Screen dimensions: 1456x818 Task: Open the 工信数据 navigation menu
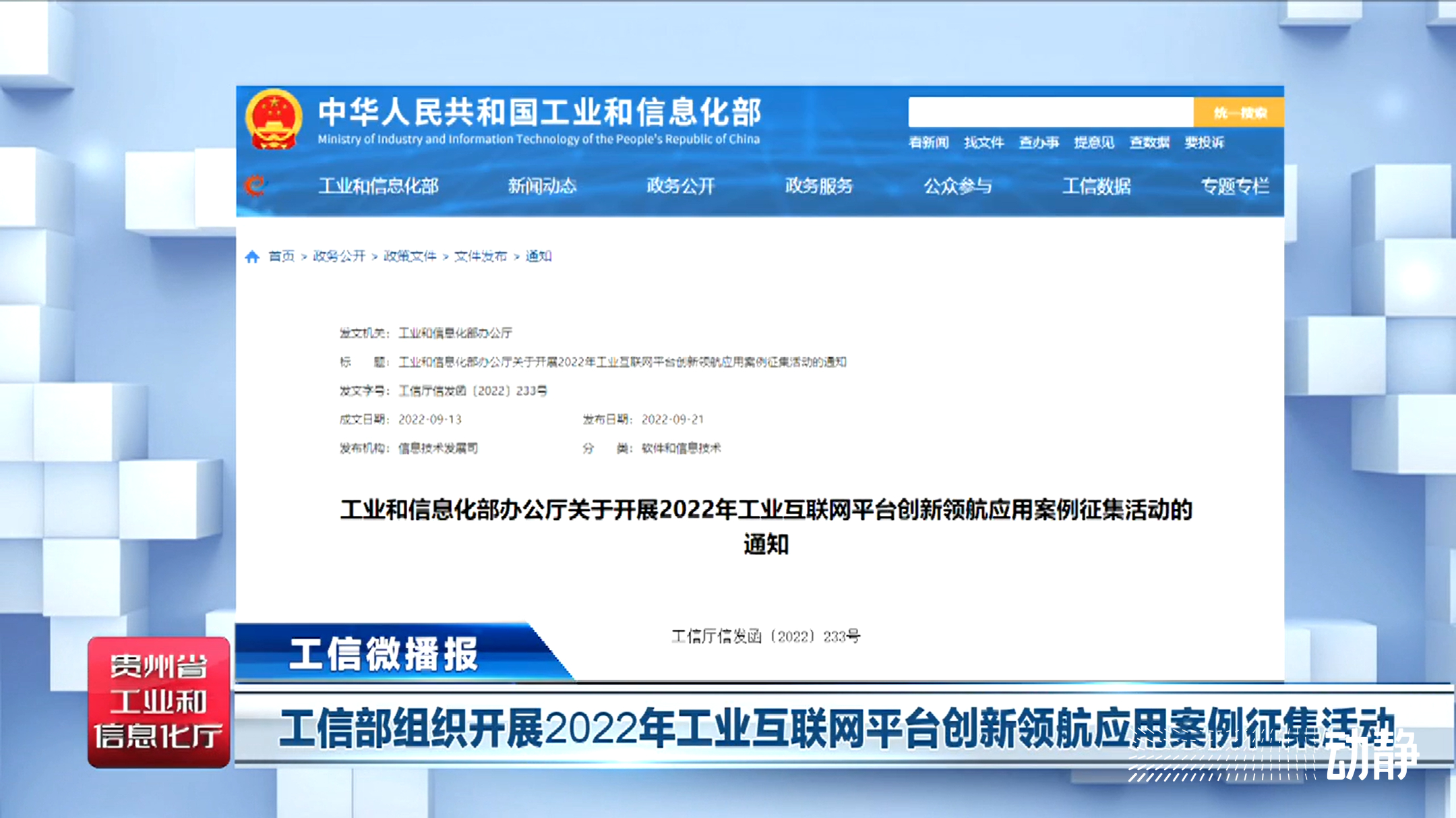(x=1096, y=185)
